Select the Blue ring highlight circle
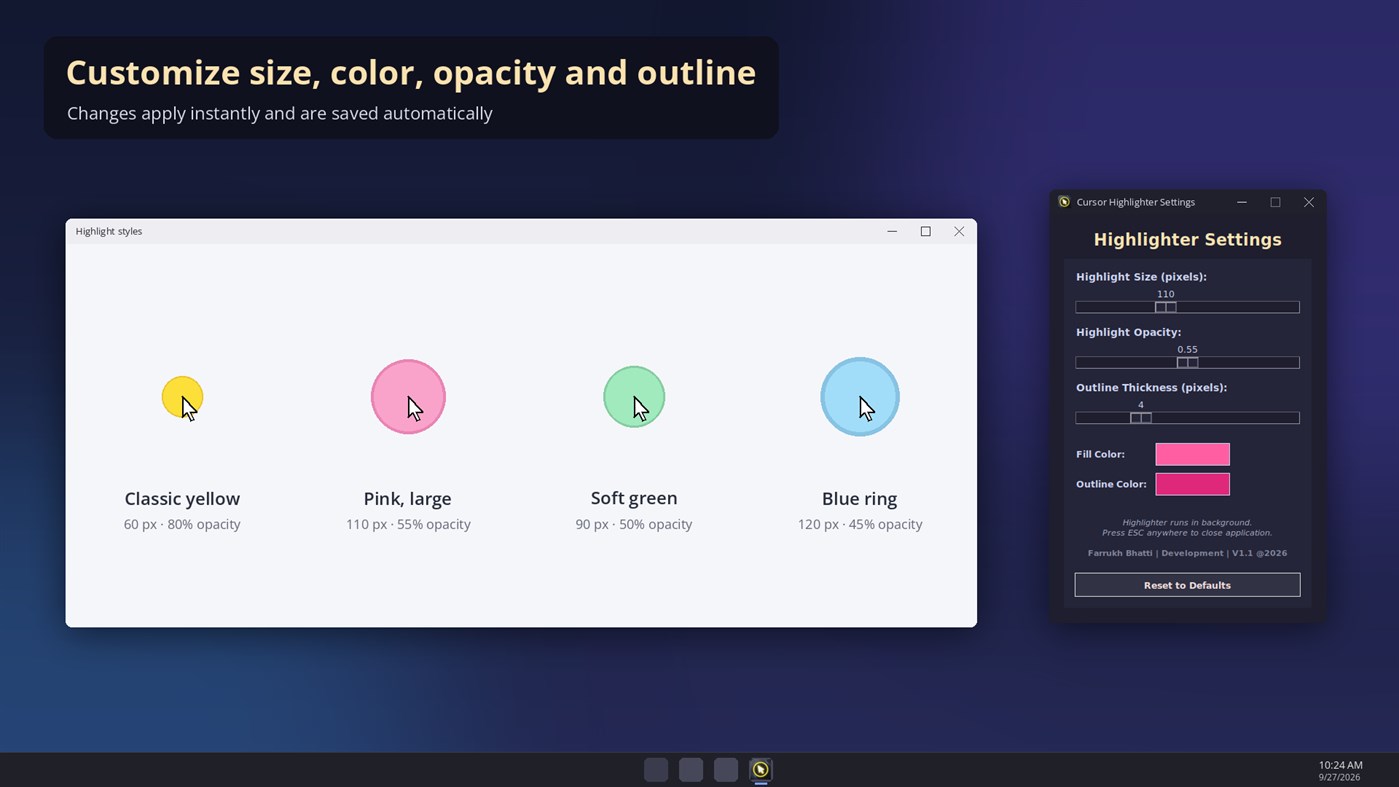Screen dimensions: 1399x787 (860, 397)
